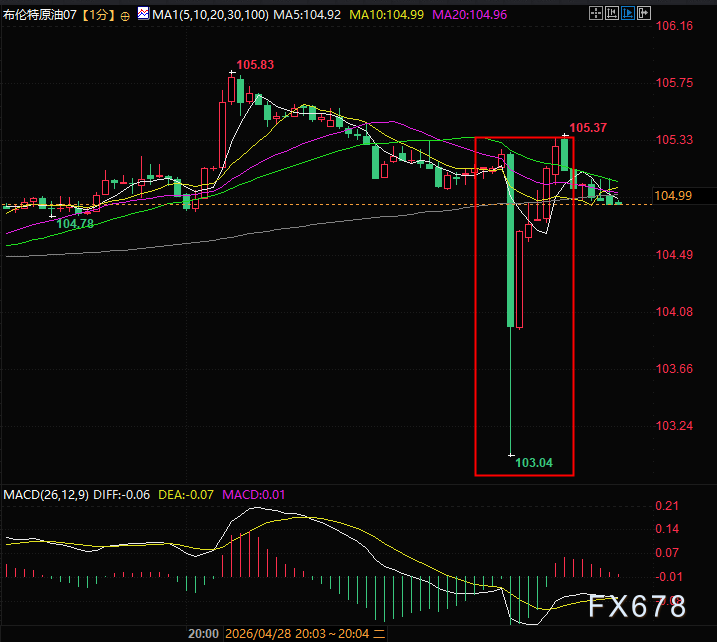Click the 20:00 time axis marker
717x642 pixels.
pyautogui.click(x=203, y=634)
